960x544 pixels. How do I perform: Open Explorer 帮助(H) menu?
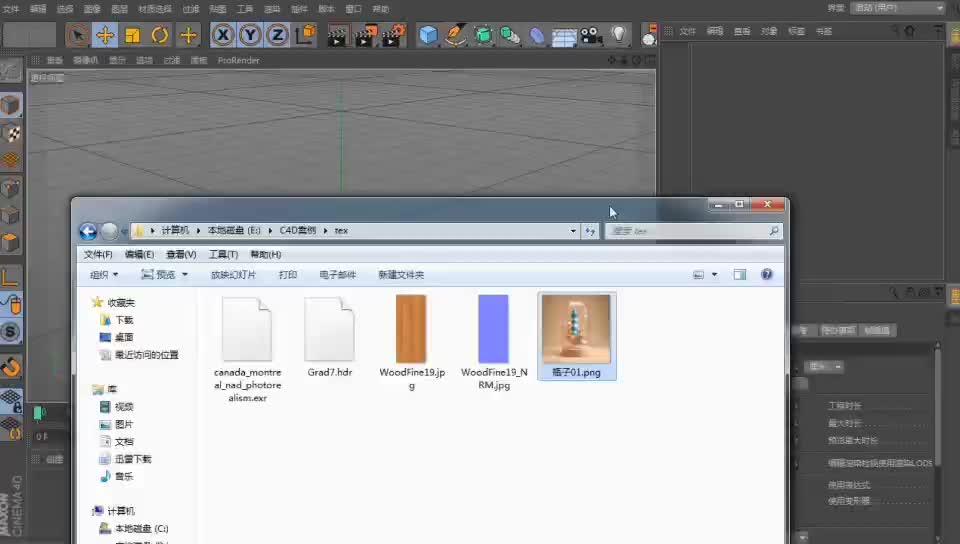click(266, 255)
